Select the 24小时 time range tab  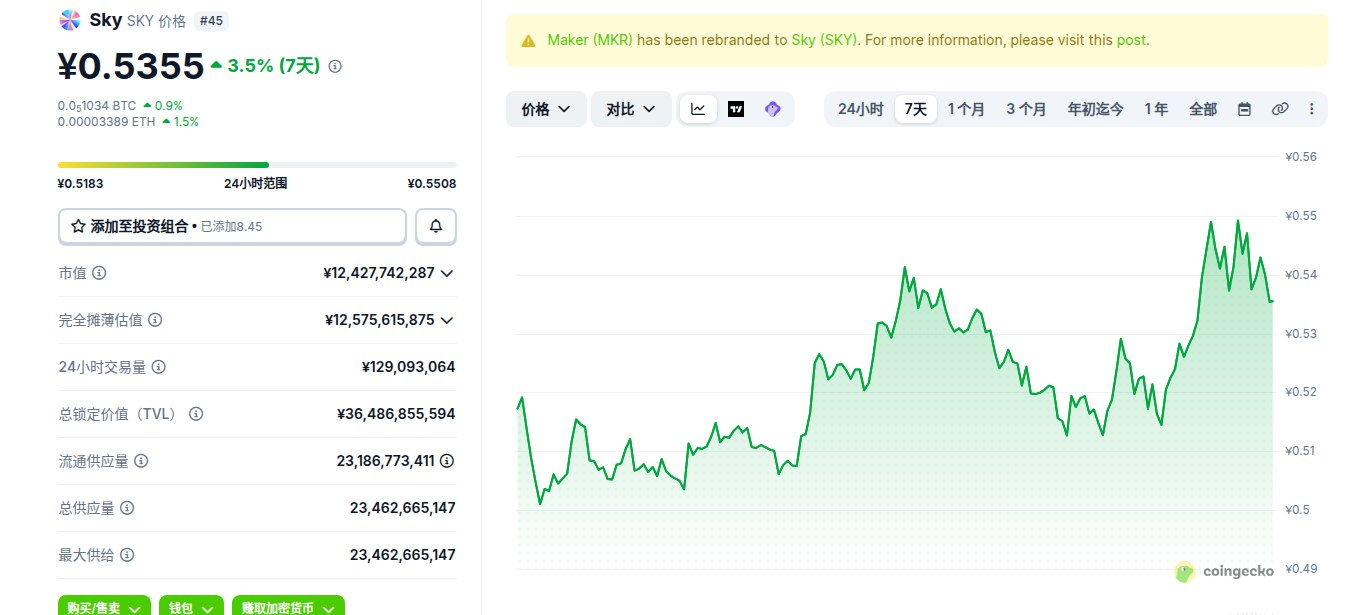tap(860, 109)
